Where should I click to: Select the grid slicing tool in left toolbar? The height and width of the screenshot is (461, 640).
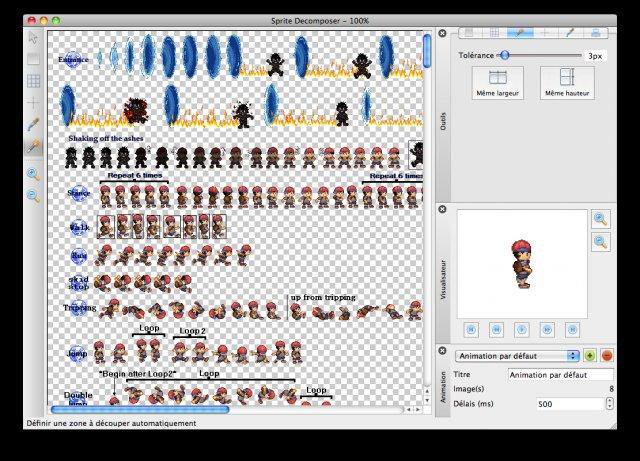pyautogui.click(x=33, y=81)
